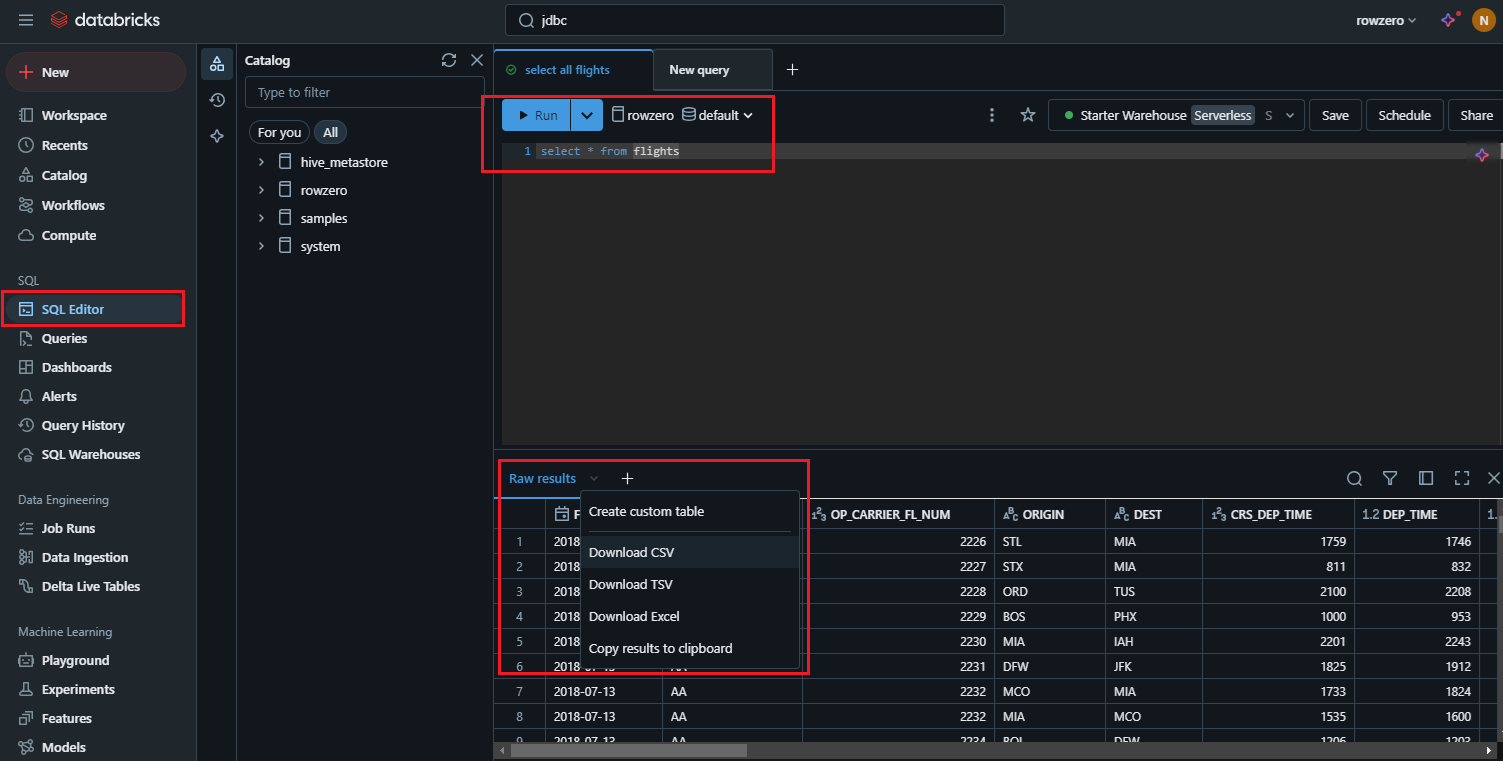
Task: Star this query as a favorite
Action: tap(1027, 114)
